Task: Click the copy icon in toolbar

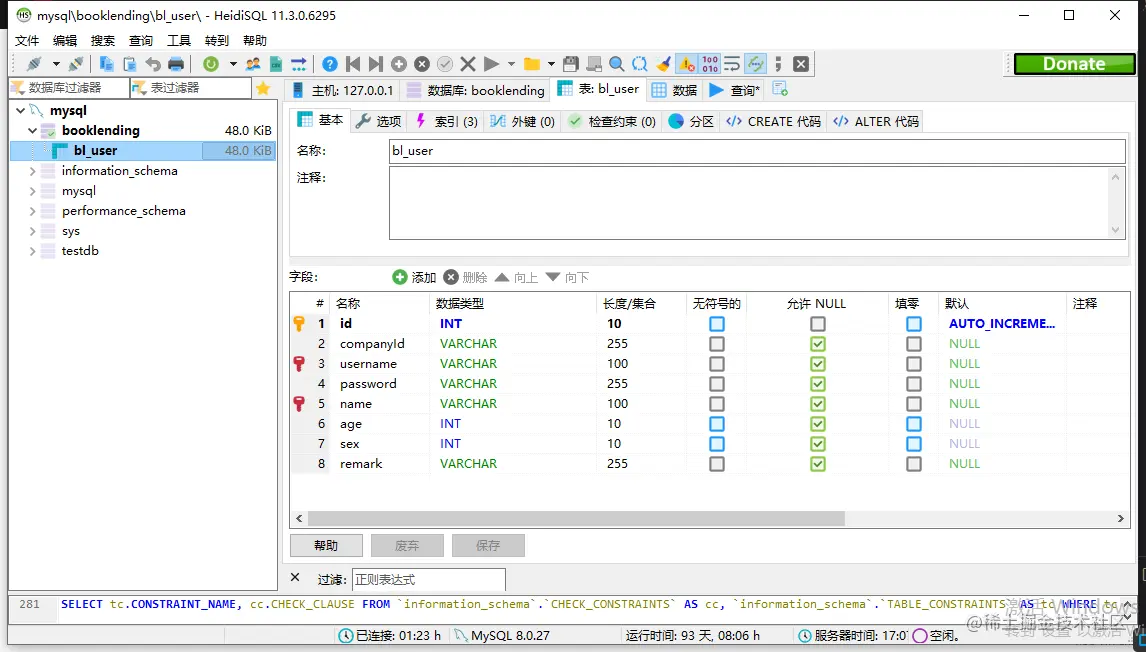Action: tap(107, 64)
